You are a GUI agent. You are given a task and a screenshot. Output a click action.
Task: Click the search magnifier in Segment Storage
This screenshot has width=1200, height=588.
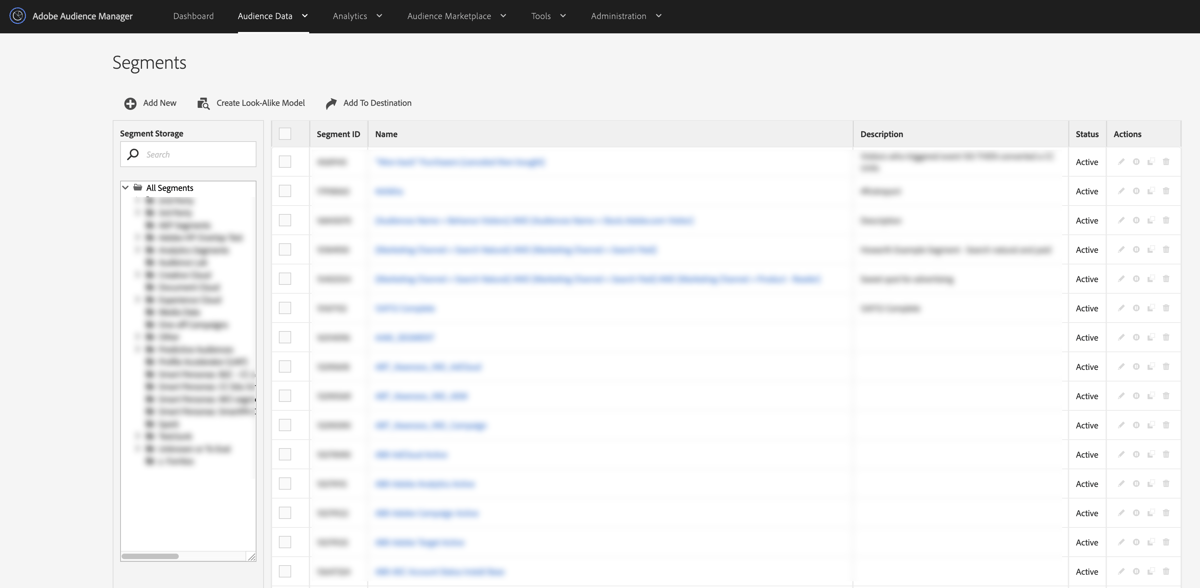tap(133, 154)
